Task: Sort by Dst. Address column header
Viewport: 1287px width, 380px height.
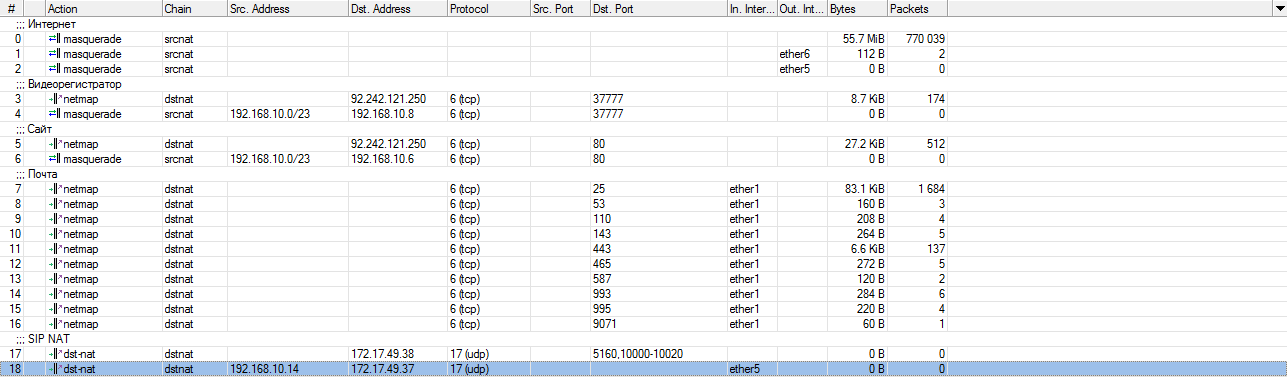Action: pos(398,8)
